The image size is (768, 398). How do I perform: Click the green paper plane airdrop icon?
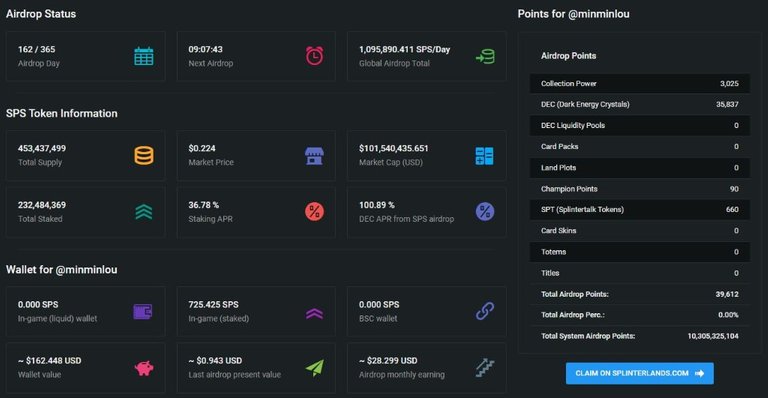(315, 368)
